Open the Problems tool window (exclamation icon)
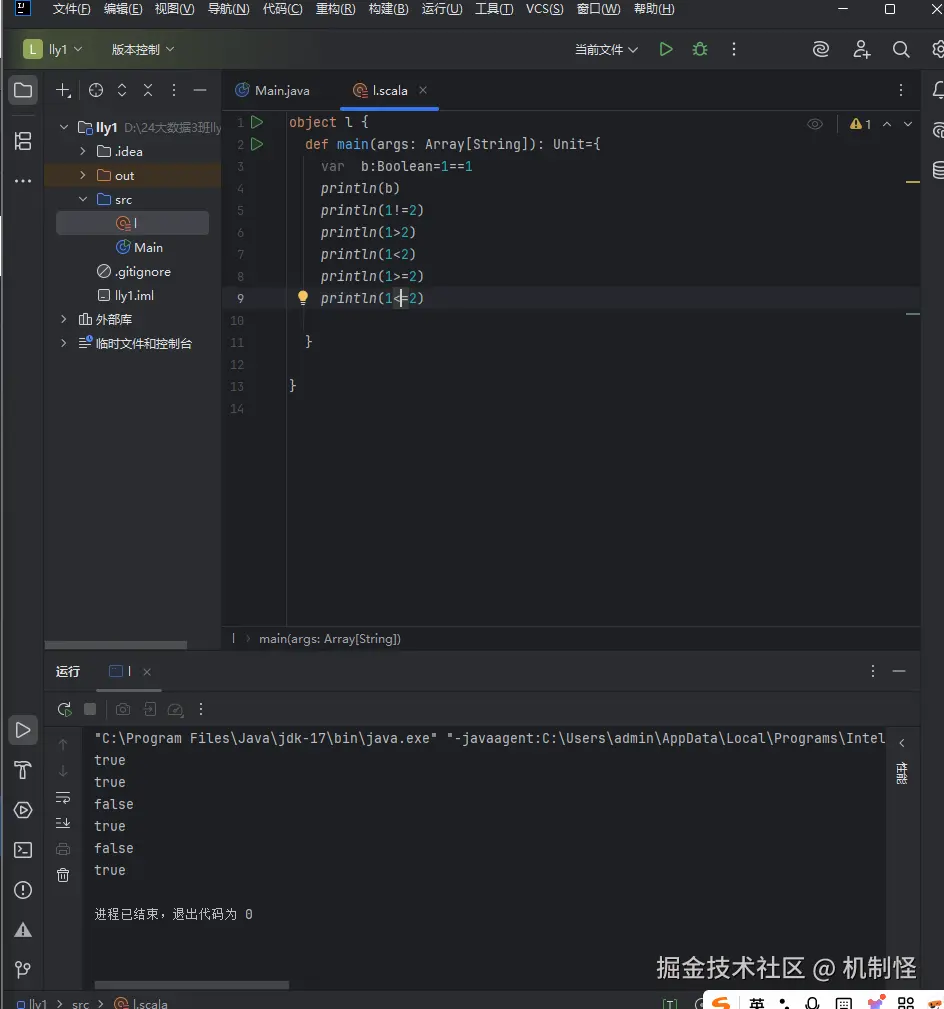Screen dimensions: 944x1009 point(22,890)
